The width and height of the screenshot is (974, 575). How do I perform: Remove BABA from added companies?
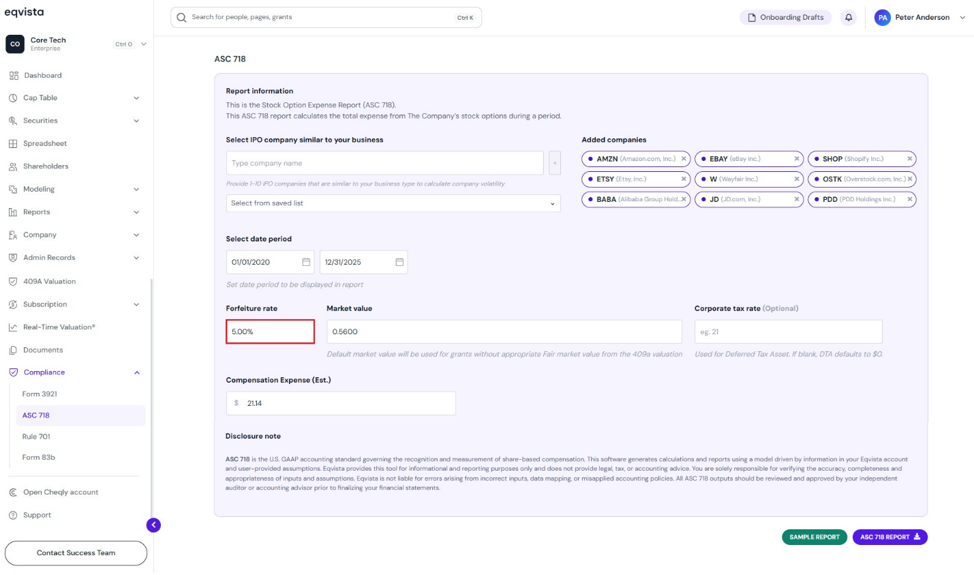(684, 199)
